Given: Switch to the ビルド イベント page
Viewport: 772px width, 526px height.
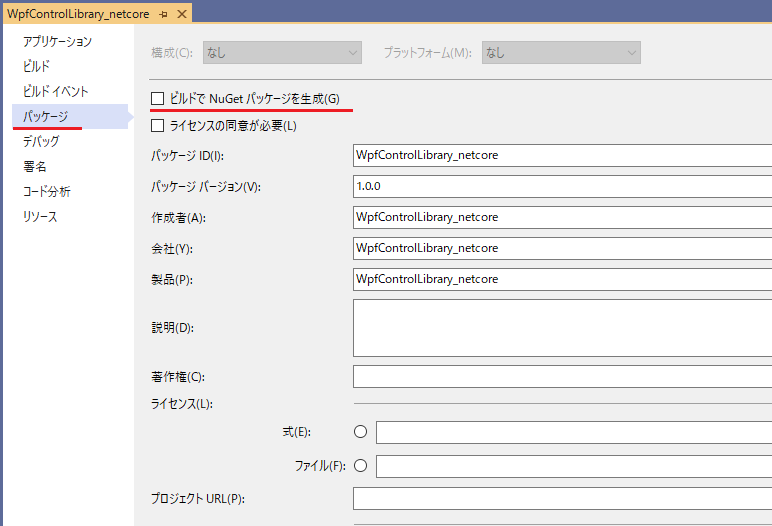Looking at the screenshot, I should point(55,91).
